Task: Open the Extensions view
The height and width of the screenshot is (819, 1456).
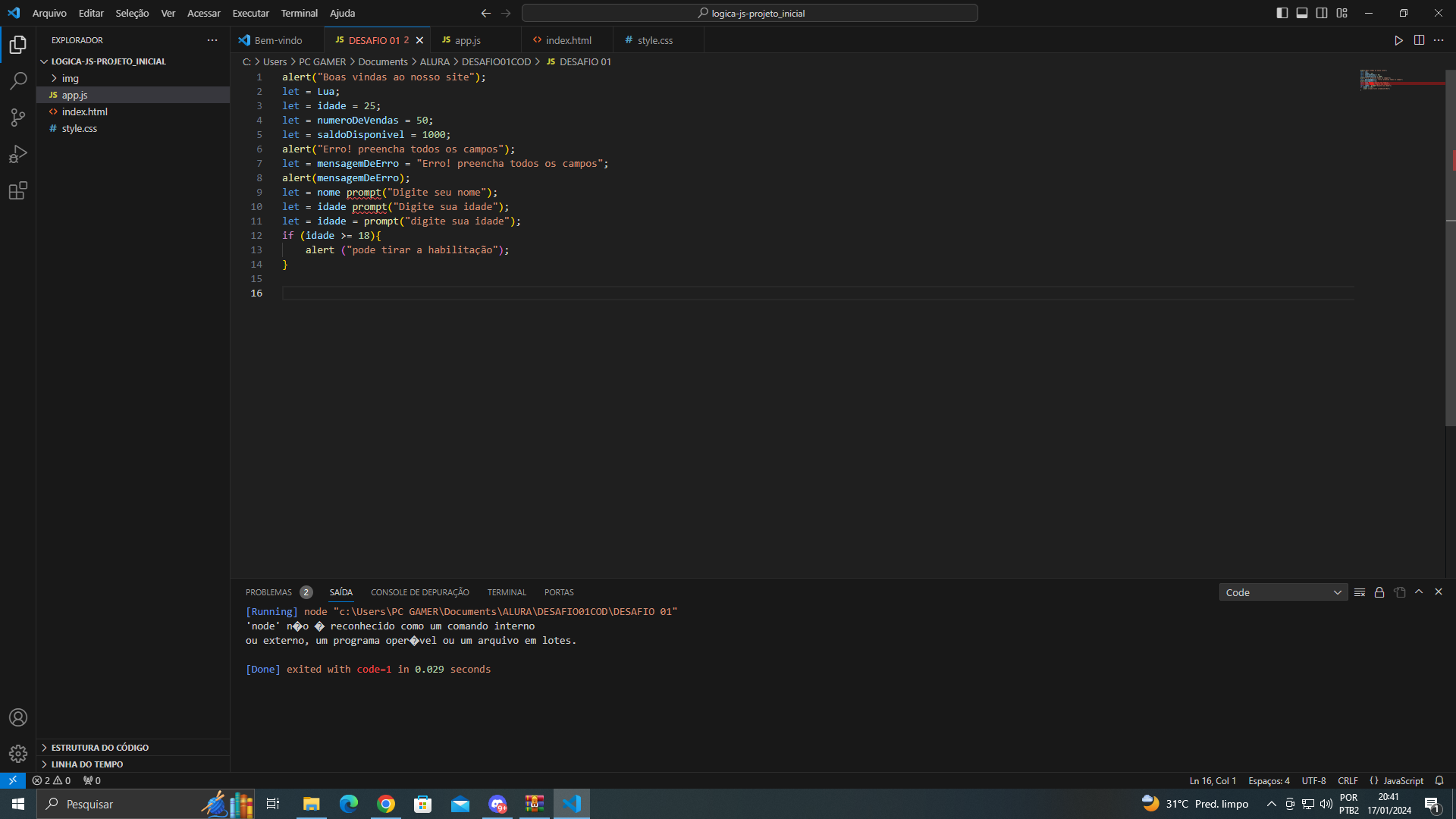Action: tap(18, 190)
